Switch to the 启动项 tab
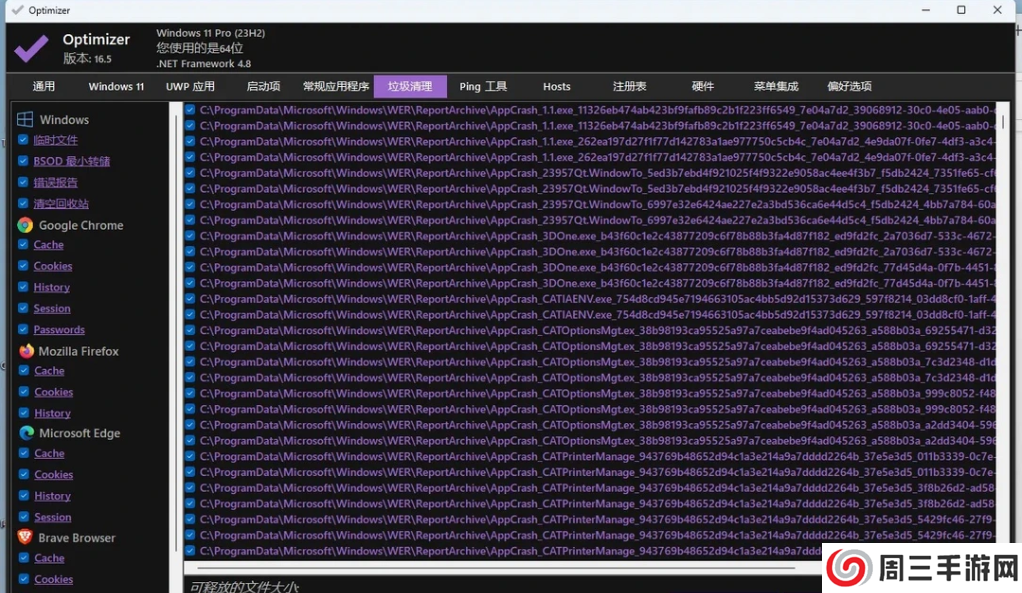This screenshot has height=593, width=1022. [263, 87]
